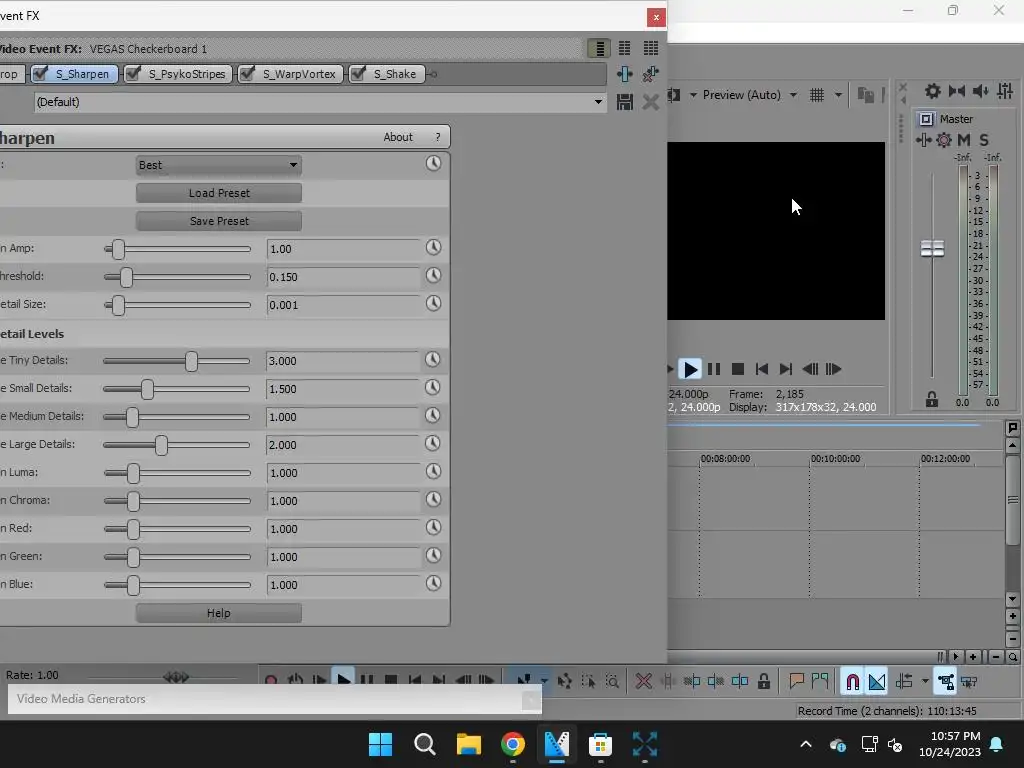Solo the Master bus with S button
The width and height of the screenshot is (1024, 768).
(x=984, y=140)
